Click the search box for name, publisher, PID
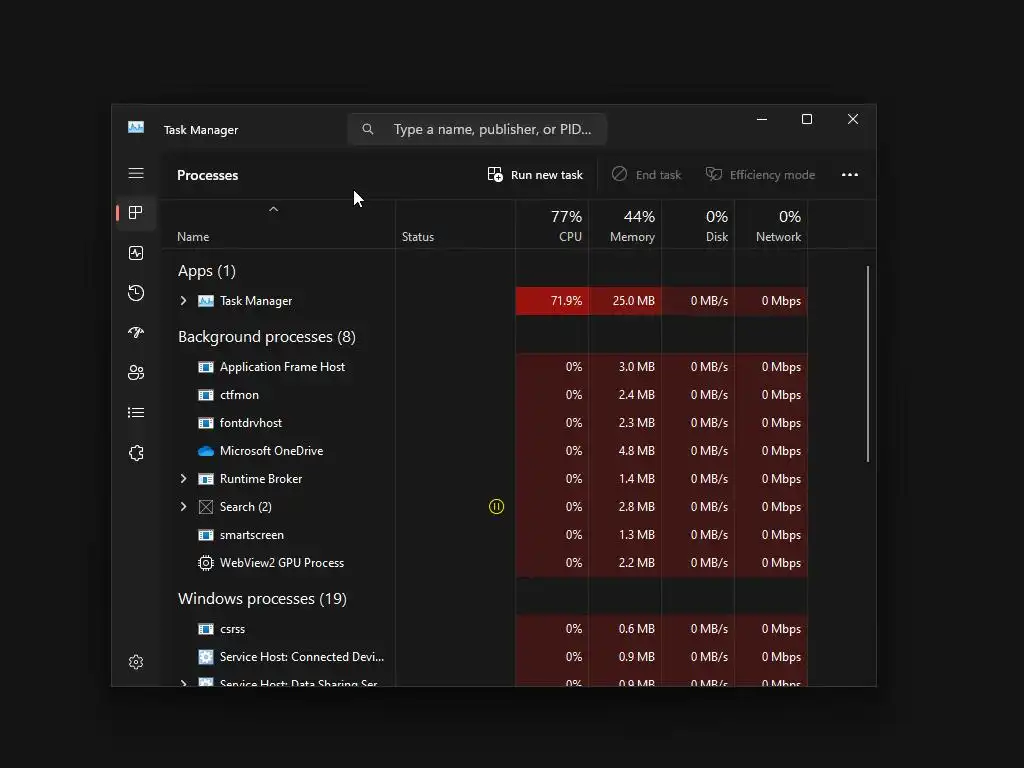 click(x=477, y=129)
